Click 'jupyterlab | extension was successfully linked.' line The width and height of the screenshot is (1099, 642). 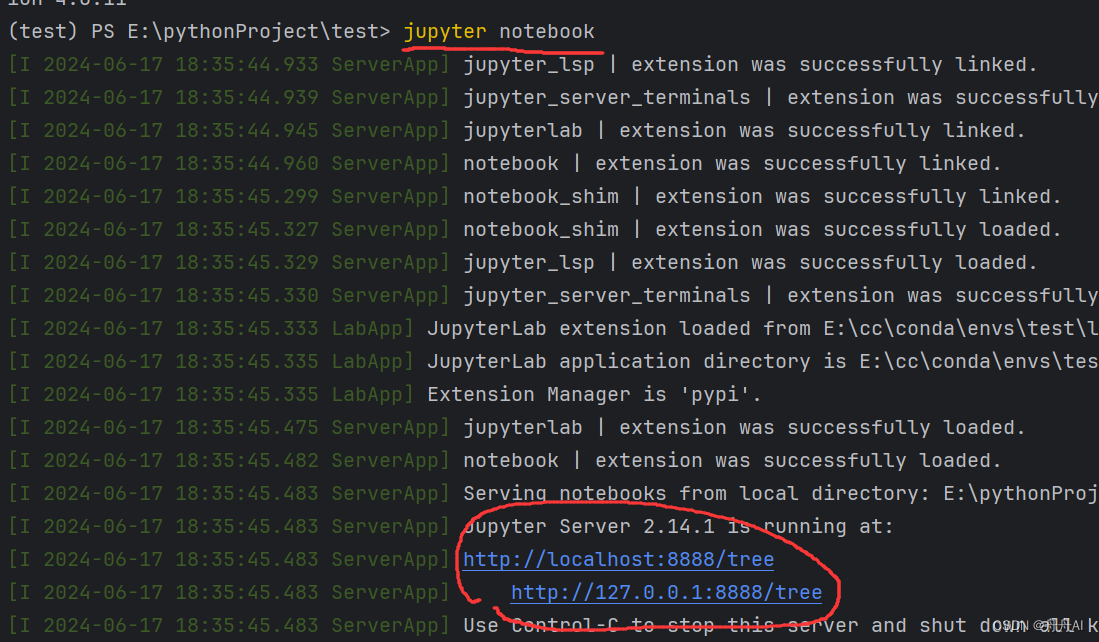[x=744, y=130]
